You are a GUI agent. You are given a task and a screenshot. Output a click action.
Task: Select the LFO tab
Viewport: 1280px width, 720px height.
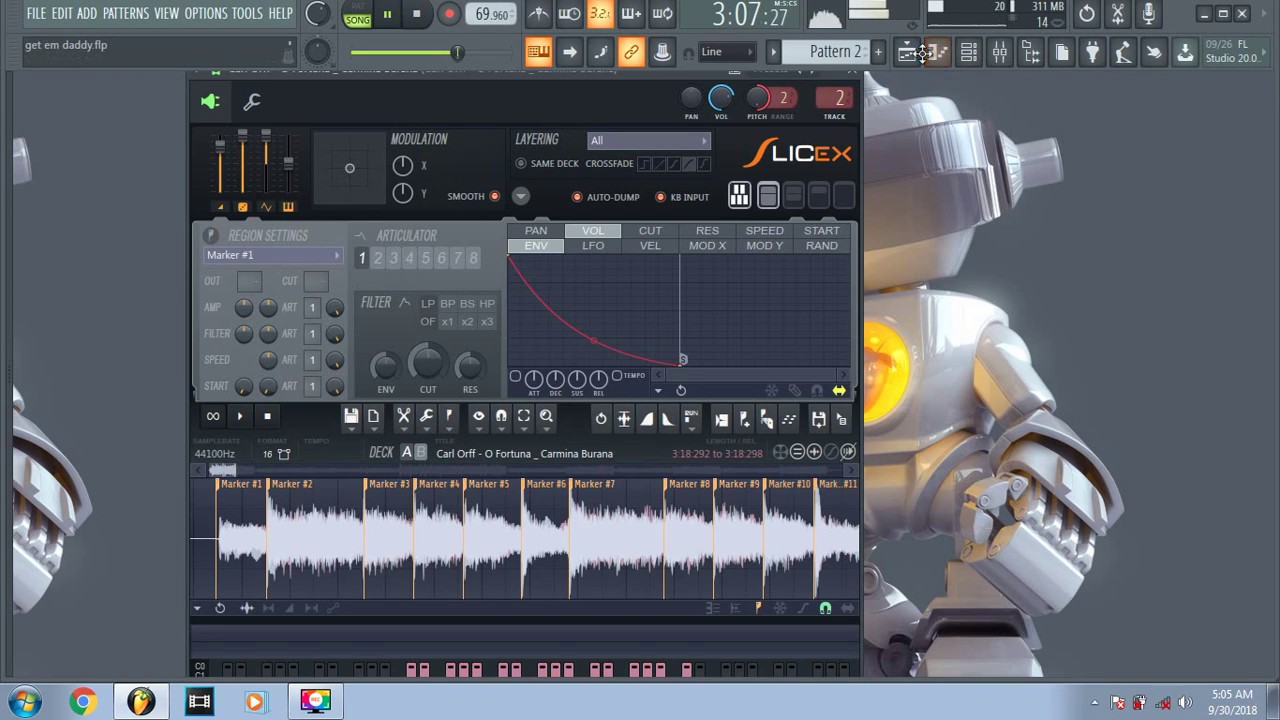[x=593, y=246]
